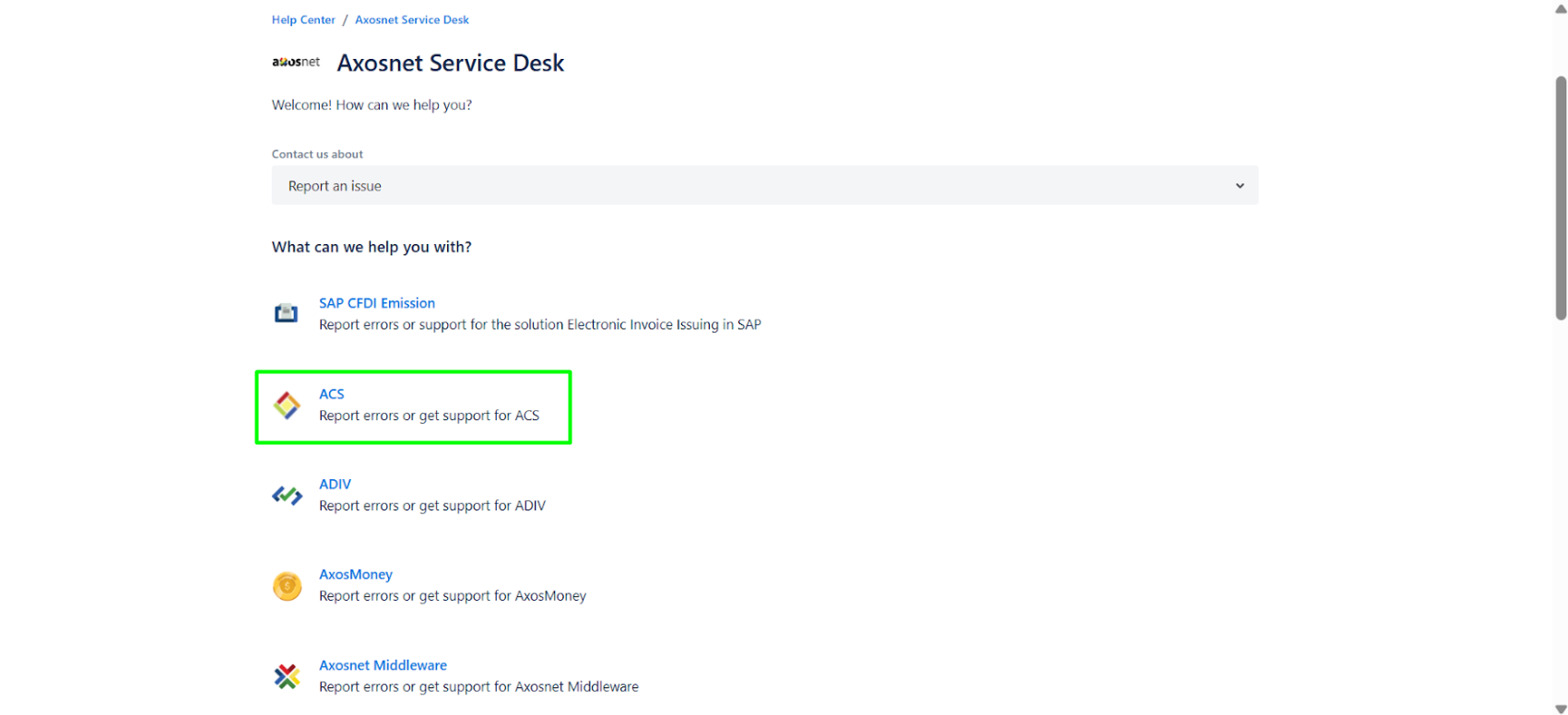1568x715 pixels.
Task: Go to Axosnet Service Desk breadcrumb
Action: [x=411, y=19]
